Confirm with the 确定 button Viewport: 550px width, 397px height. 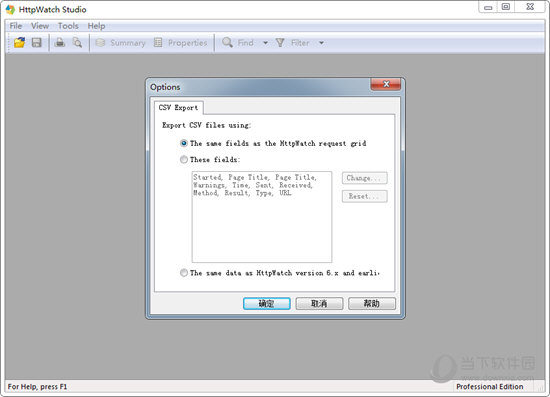point(267,303)
